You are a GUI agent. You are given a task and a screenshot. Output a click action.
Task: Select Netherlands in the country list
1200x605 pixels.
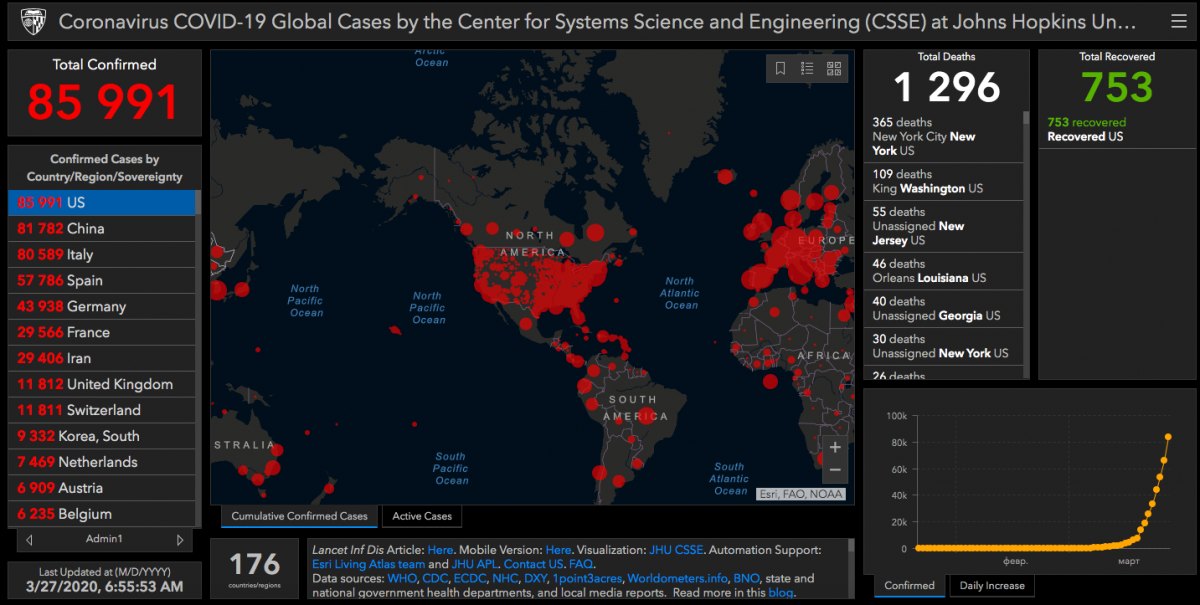(101, 462)
